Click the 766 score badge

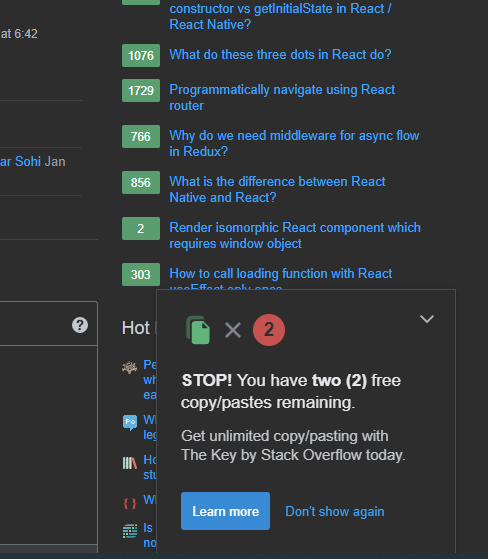click(x=141, y=137)
